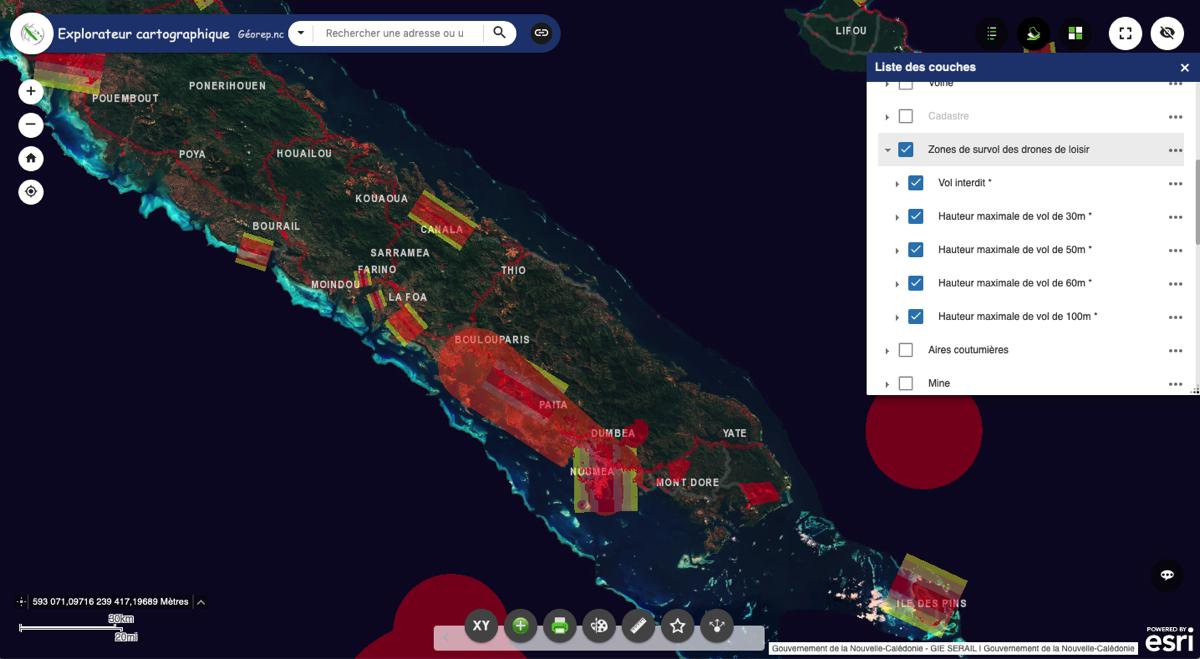Uncheck the Vol interdit sublayer
The width and height of the screenshot is (1200, 659).
pos(916,183)
